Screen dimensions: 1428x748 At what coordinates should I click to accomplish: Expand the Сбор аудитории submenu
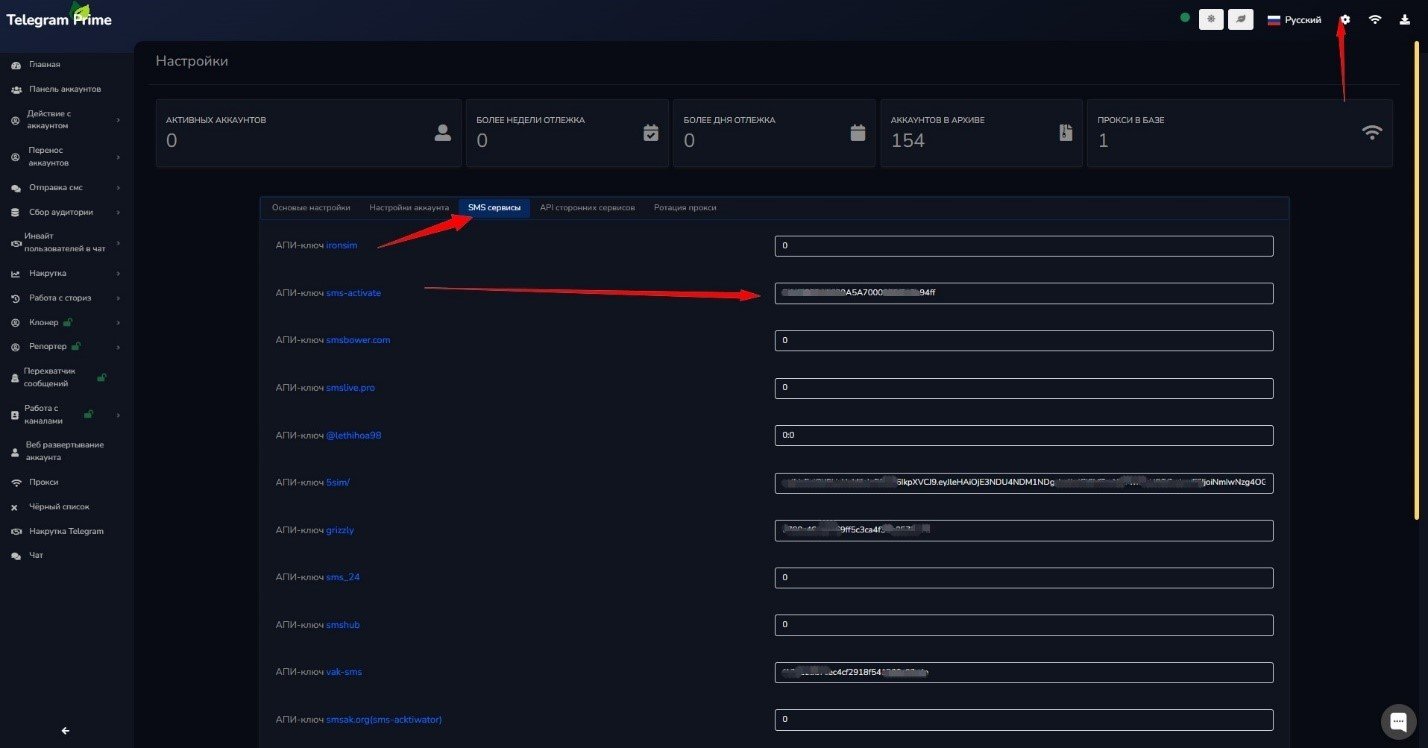coord(64,212)
